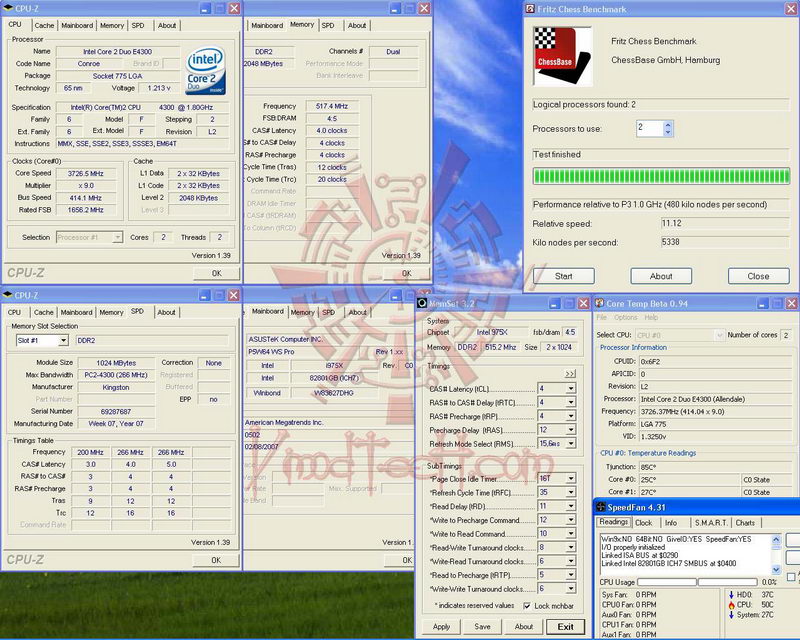Open the Help menu in Core Temp

[x=651, y=317]
